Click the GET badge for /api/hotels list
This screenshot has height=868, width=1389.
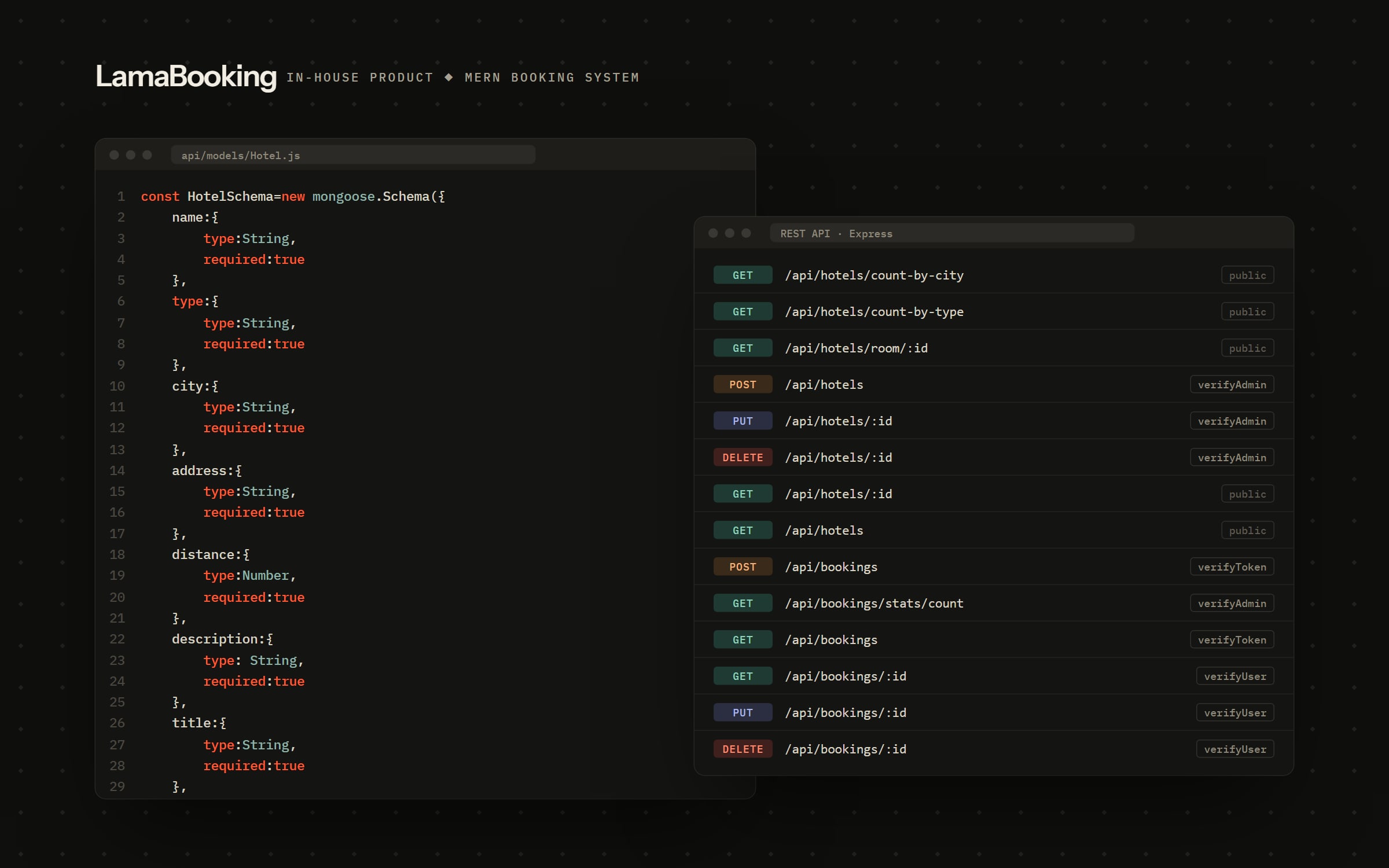tap(743, 531)
